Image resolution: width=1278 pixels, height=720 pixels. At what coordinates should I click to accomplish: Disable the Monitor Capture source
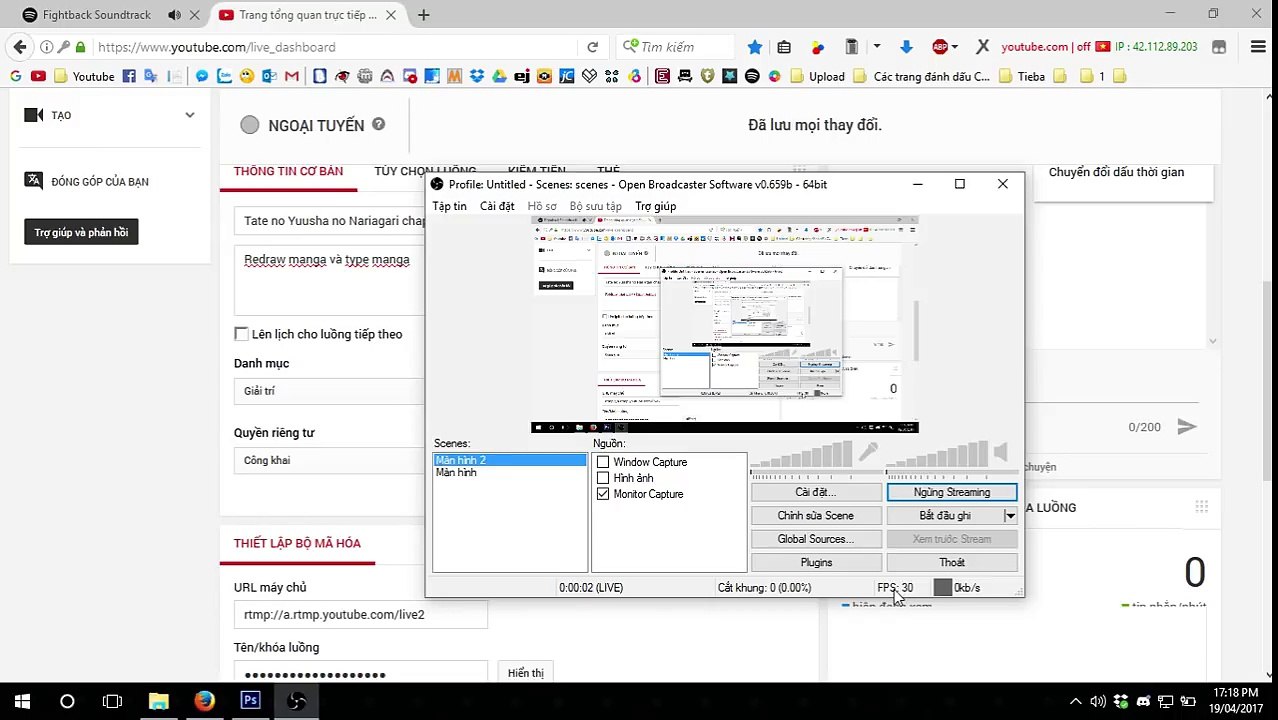pyautogui.click(x=603, y=494)
